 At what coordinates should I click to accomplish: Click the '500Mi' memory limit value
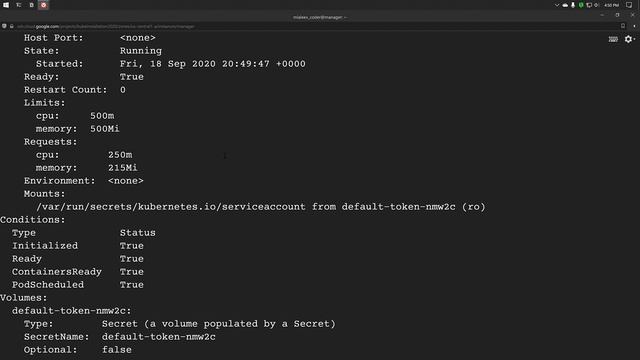pos(105,129)
